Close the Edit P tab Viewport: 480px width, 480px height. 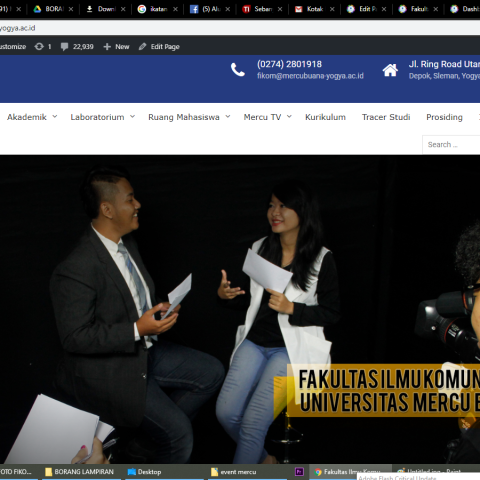coord(384,9)
